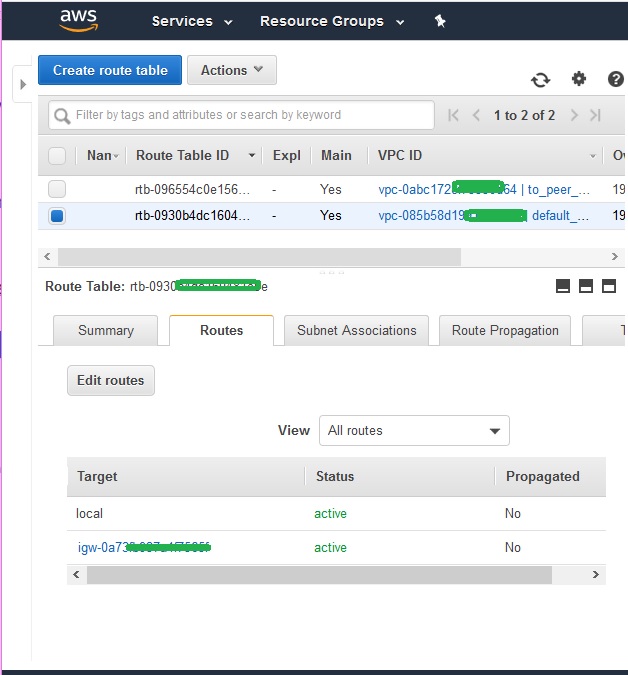Viewport: 628px width, 675px height.
Task: Click the Status column header
Action: [x=335, y=477]
